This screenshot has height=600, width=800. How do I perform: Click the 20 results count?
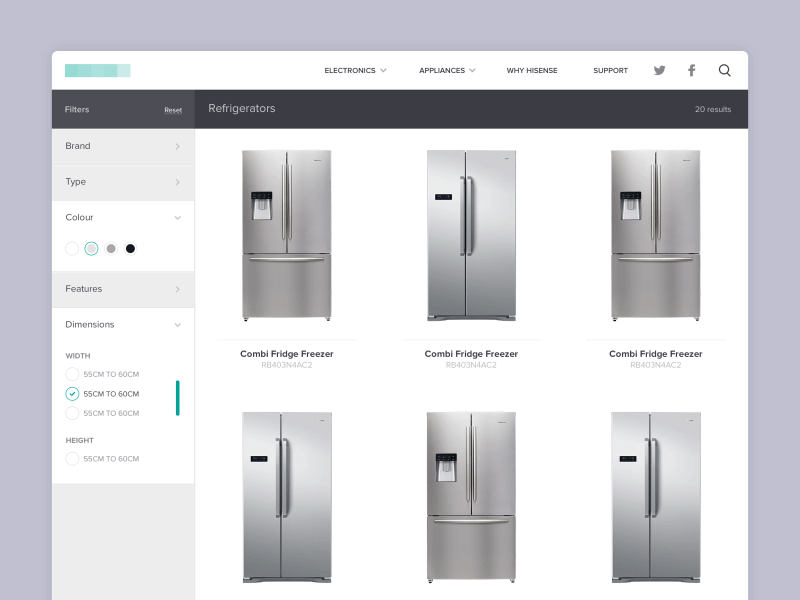coord(713,109)
